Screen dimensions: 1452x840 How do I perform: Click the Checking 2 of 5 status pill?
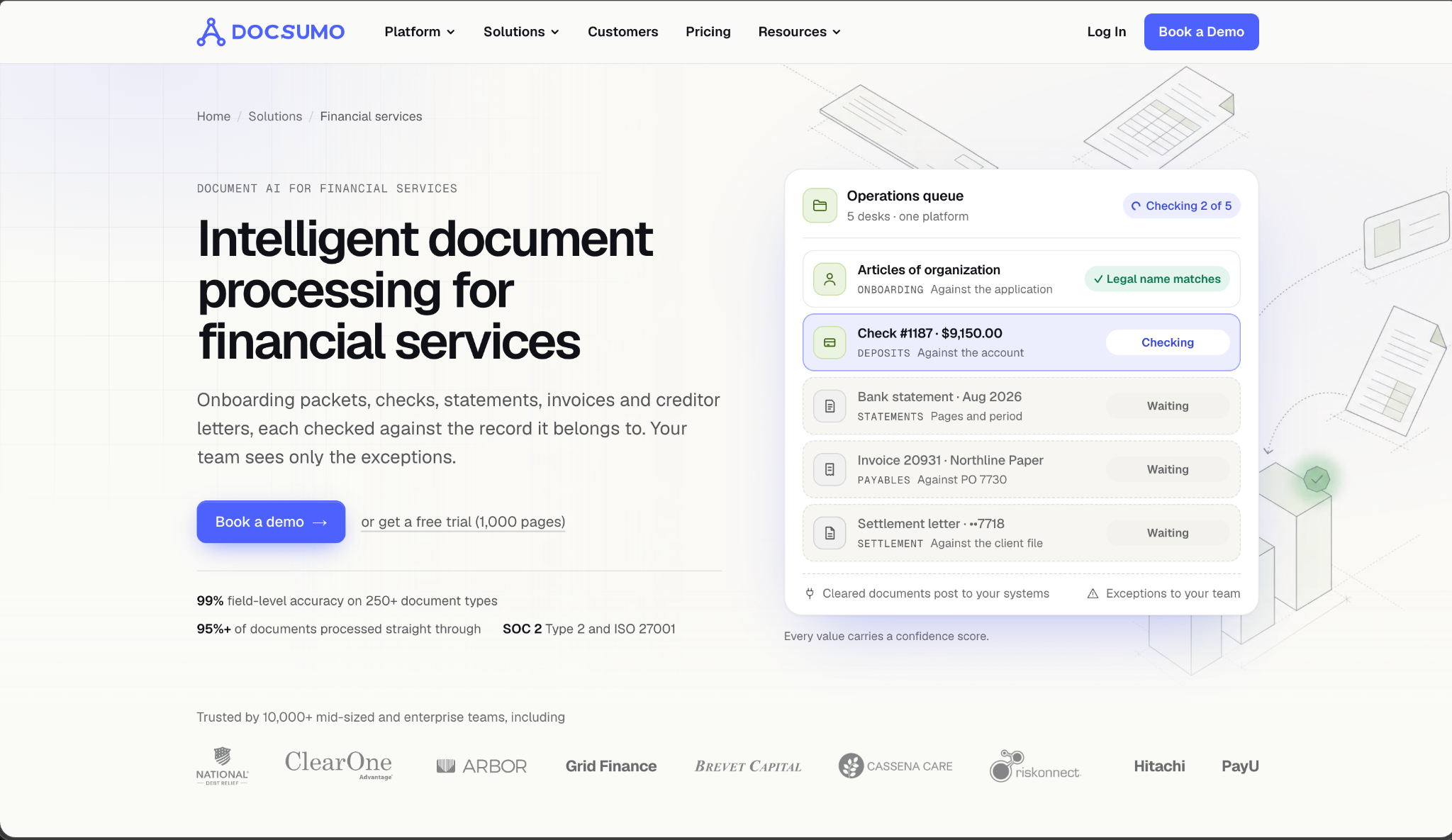click(x=1181, y=206)
